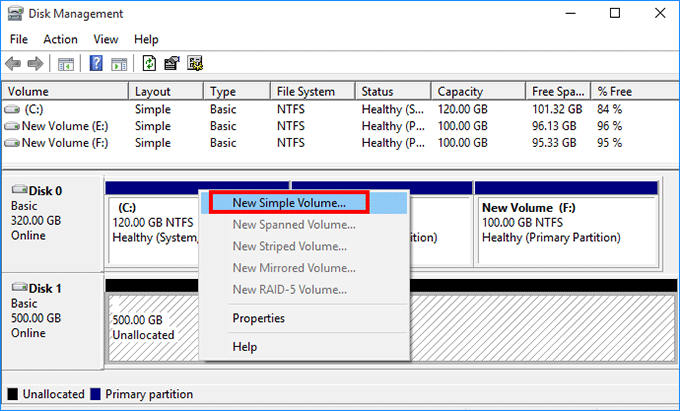Click the Settings toolbar icon with gear
Screen dimensions: 680x411
click(x=195, y=63)
